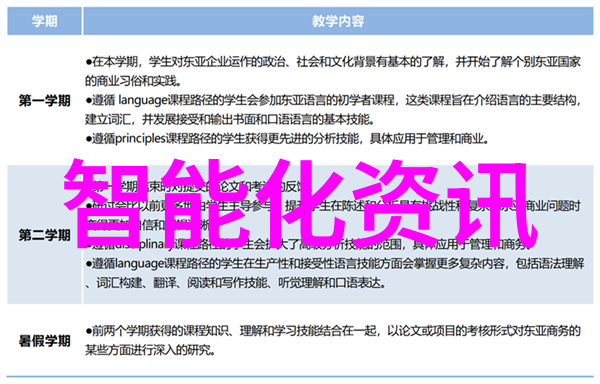Click the magenta character 资 in the watermark
Viewport: 600px width, 384px height.
[x=397, y=203]
